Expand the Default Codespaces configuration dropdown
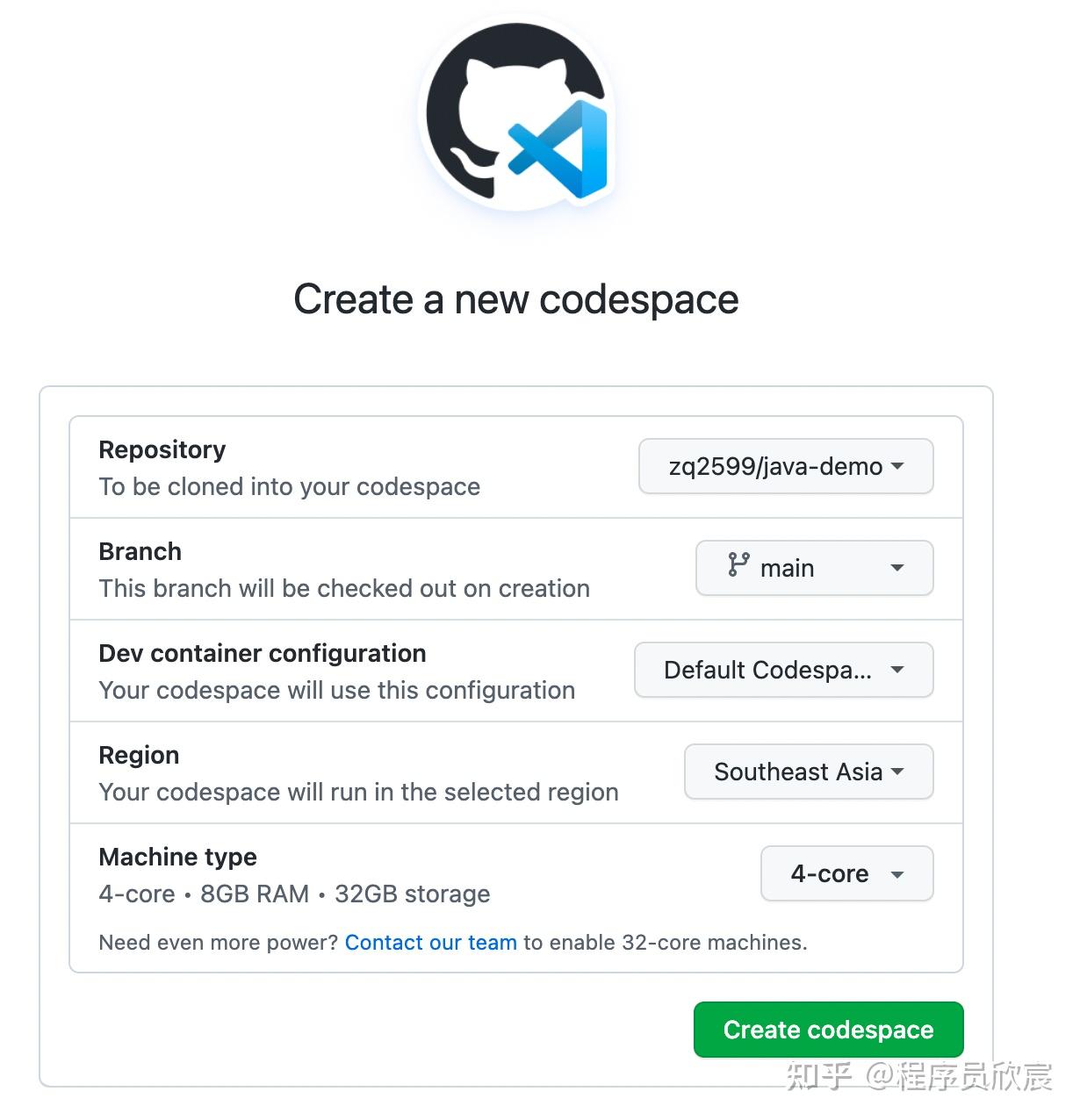This screenshot has height=1120, width=1080. (783, 670)
